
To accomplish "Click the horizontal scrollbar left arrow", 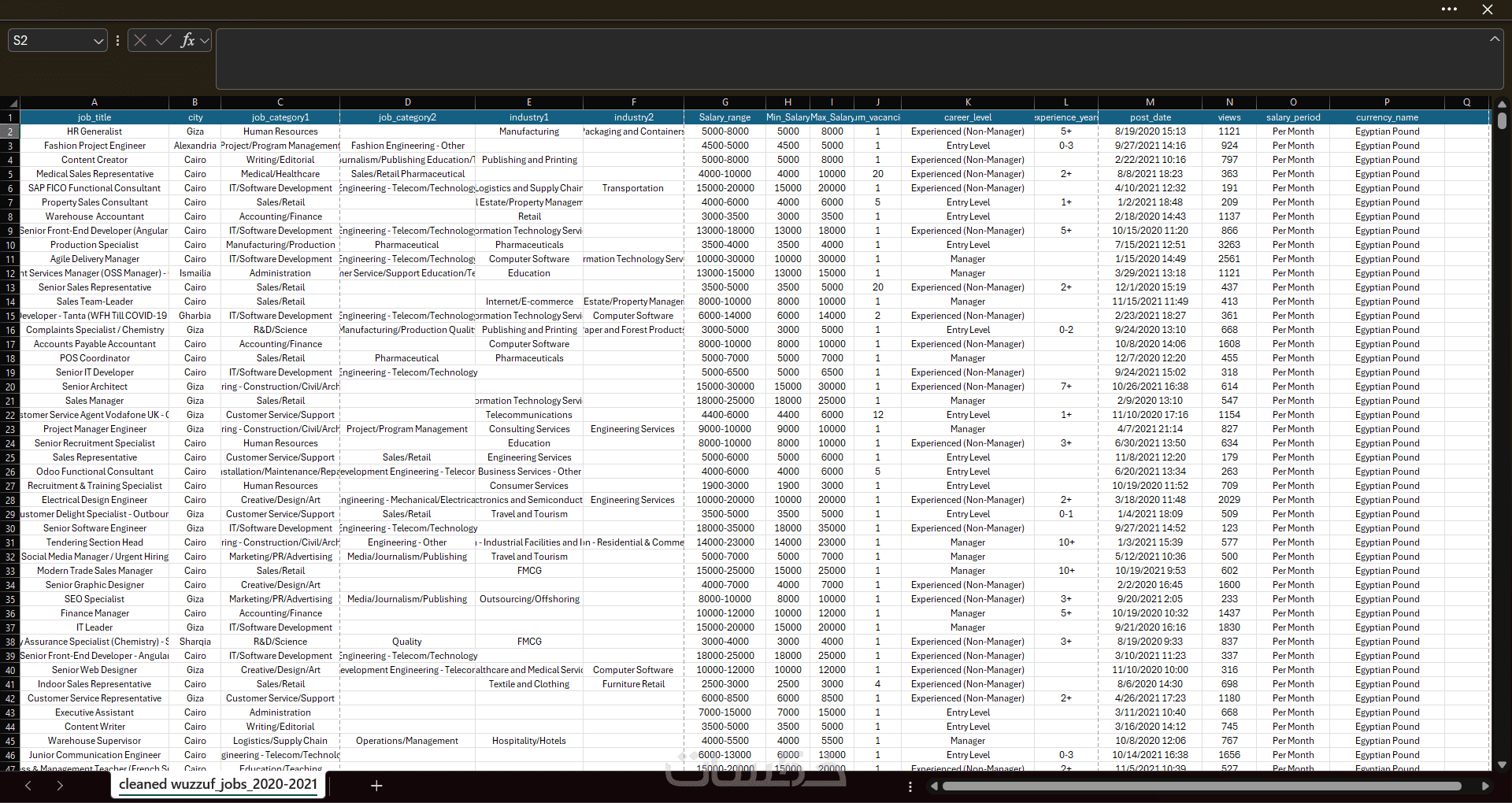I will pyautogui.click(x=934, y=786).
